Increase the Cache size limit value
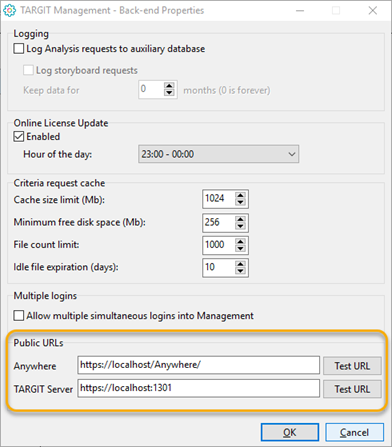 pos(240,195)
